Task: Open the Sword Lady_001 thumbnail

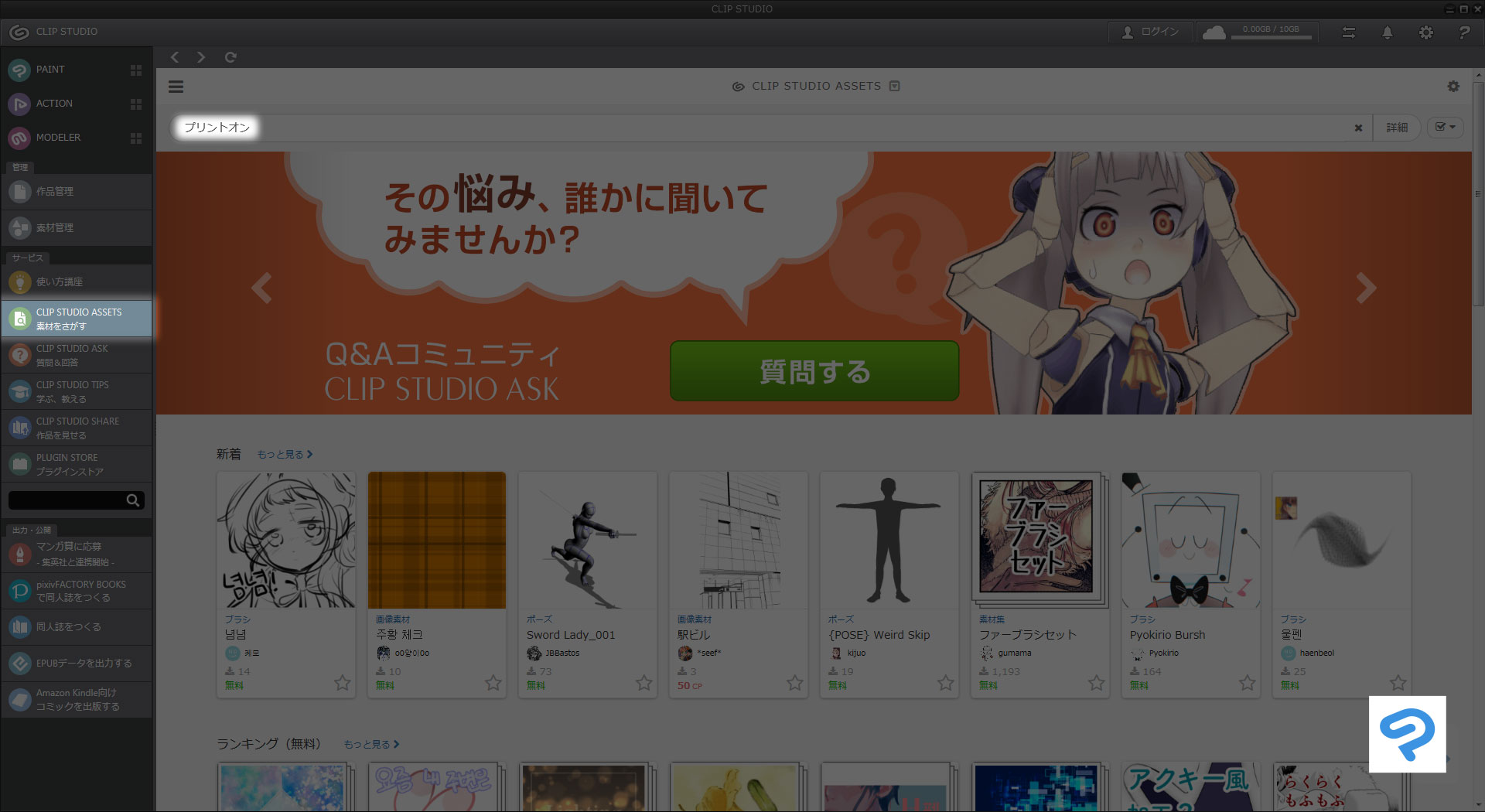Action: pyautogui.click(x=588, y=541)
